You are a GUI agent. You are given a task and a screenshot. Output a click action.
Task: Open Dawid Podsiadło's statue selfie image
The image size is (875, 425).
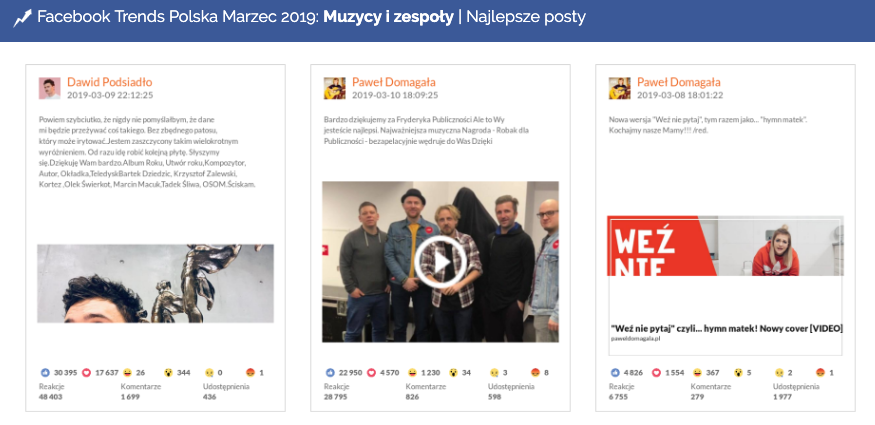(x=156, y=283)
